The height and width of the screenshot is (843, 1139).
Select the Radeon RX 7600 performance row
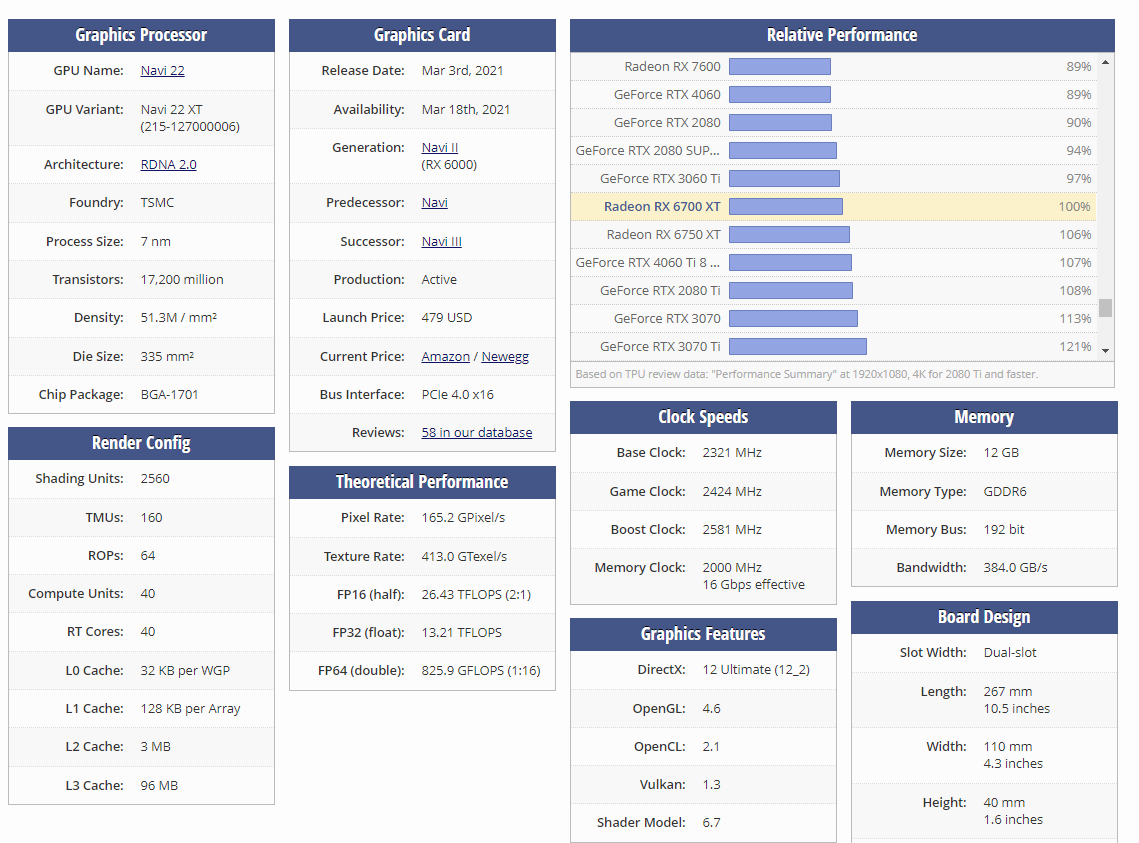click(833, 67)
